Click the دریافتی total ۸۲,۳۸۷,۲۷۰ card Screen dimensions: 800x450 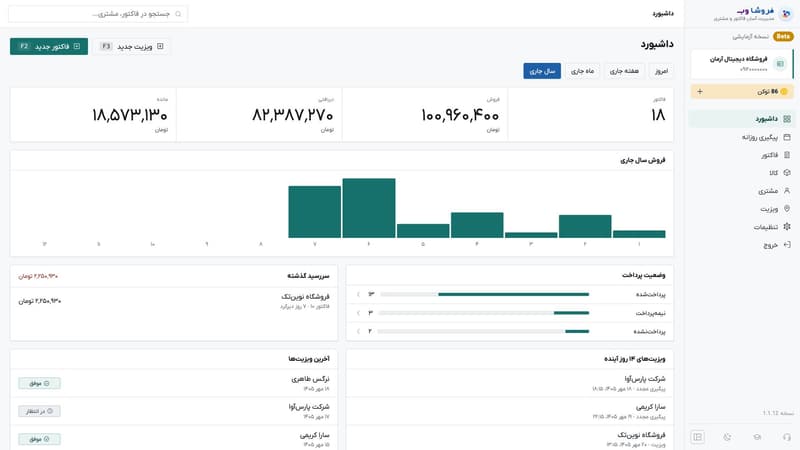click(259, 114)
